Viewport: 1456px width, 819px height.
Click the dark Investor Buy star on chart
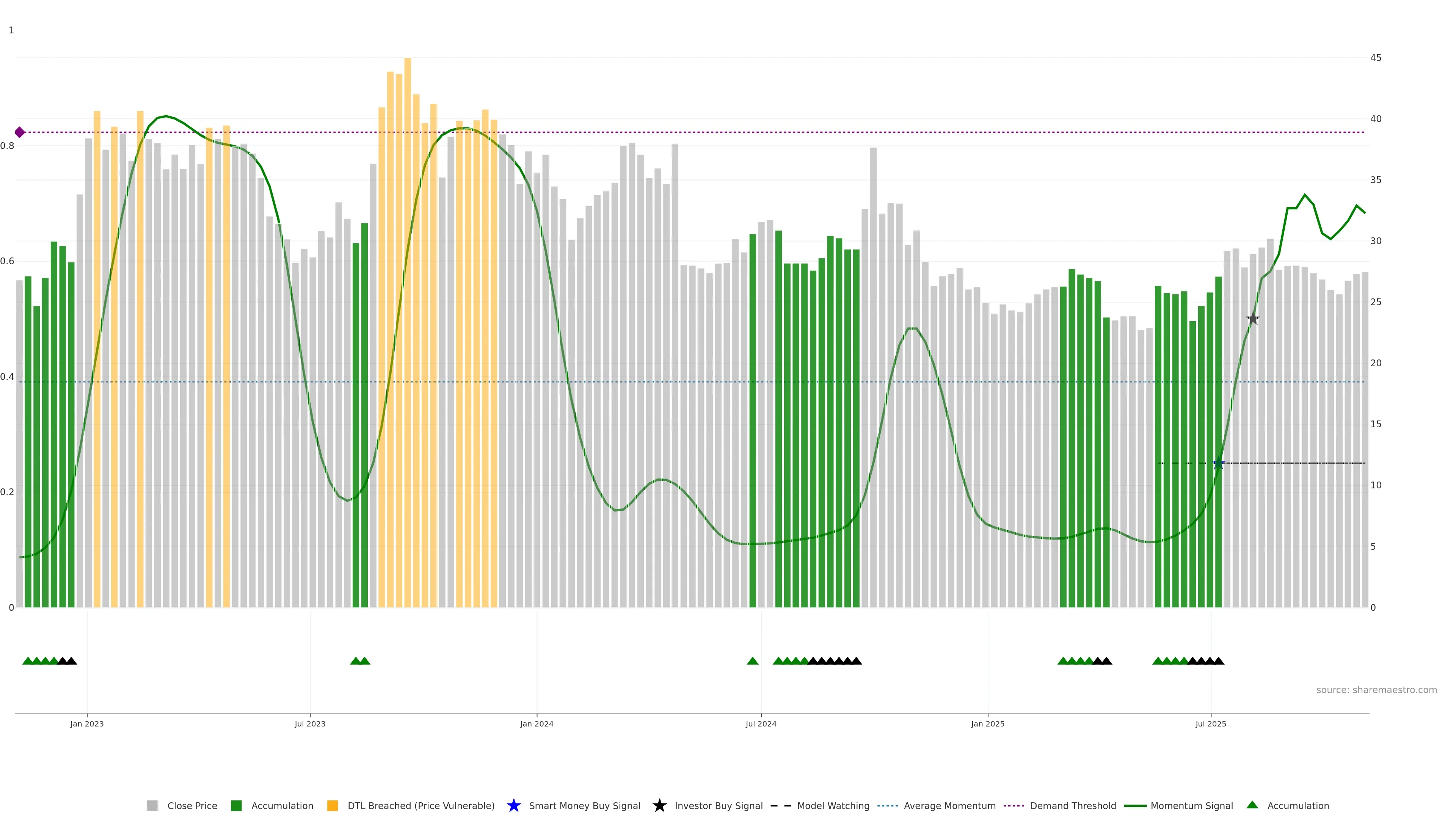(1253, 319)
